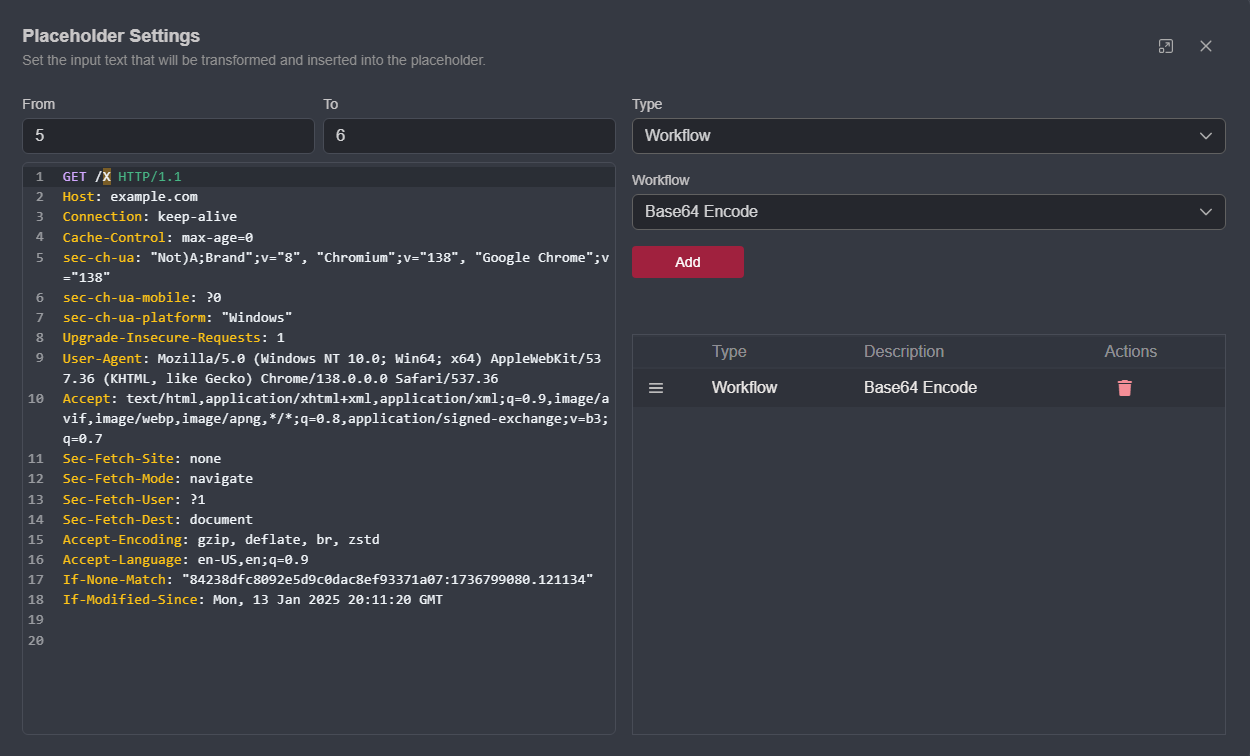Click GET method in the request editor

point(74,177)
